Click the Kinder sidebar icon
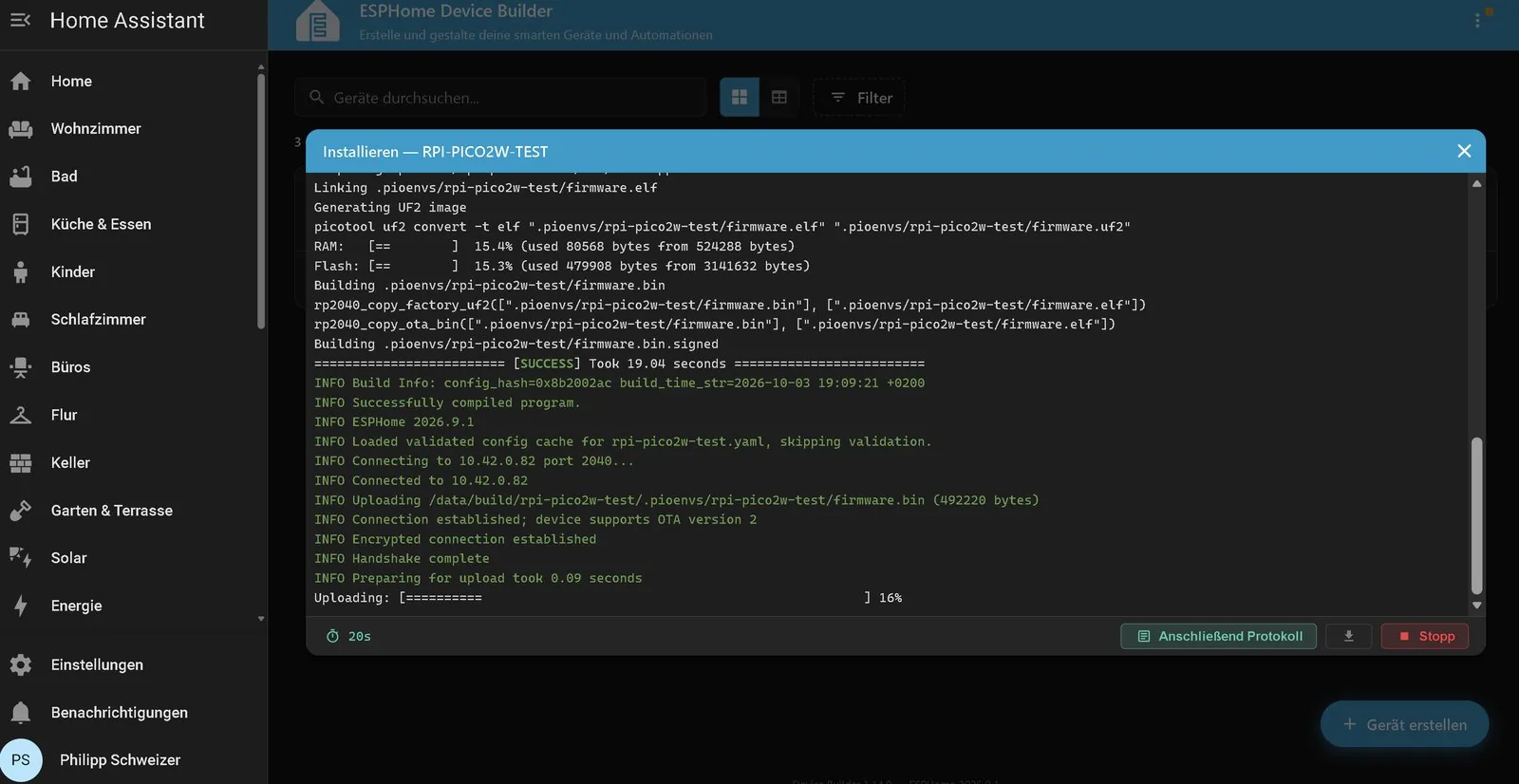Screen dimensions: 1519x784 pyautogui.click(x=21, y=272)
